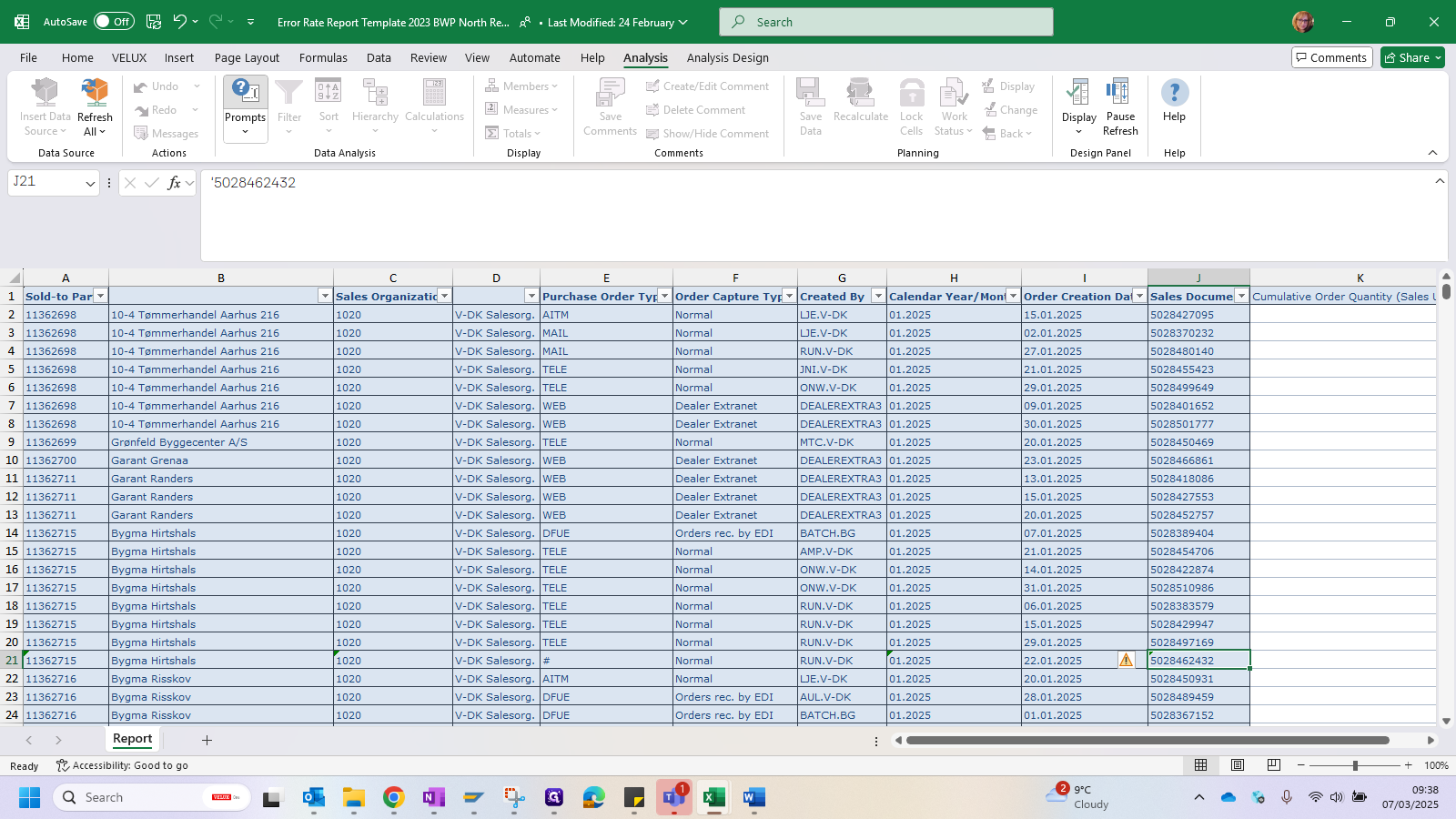Click the Insert Function fx button
Screen dimensions: 1456x819
pos(174,183)
